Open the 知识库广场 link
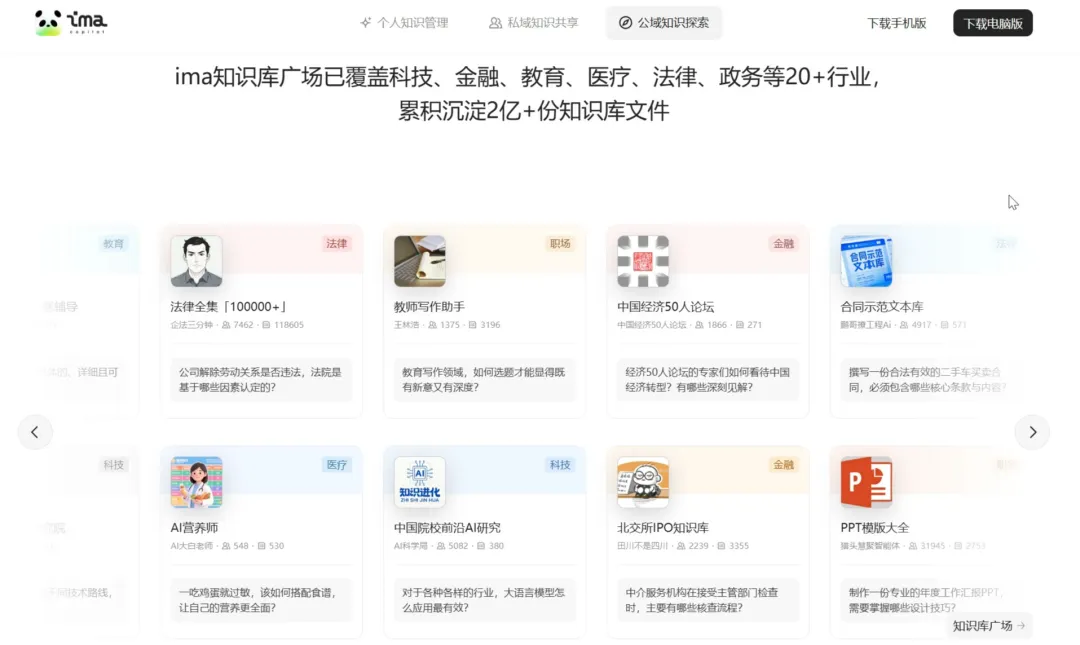This screenshot has width=1080, height=645. coord(988,626)
